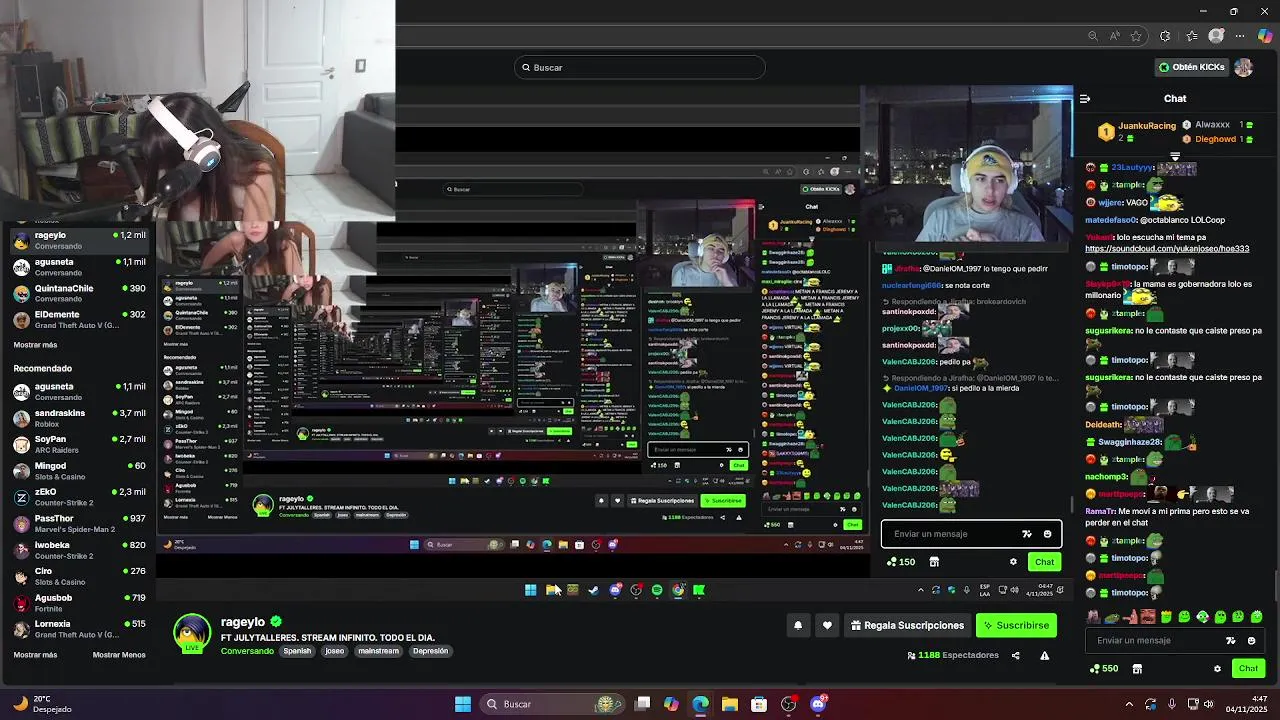
Task: Click the Obtén KICKs button
Action: click(x=1191, y=67)
